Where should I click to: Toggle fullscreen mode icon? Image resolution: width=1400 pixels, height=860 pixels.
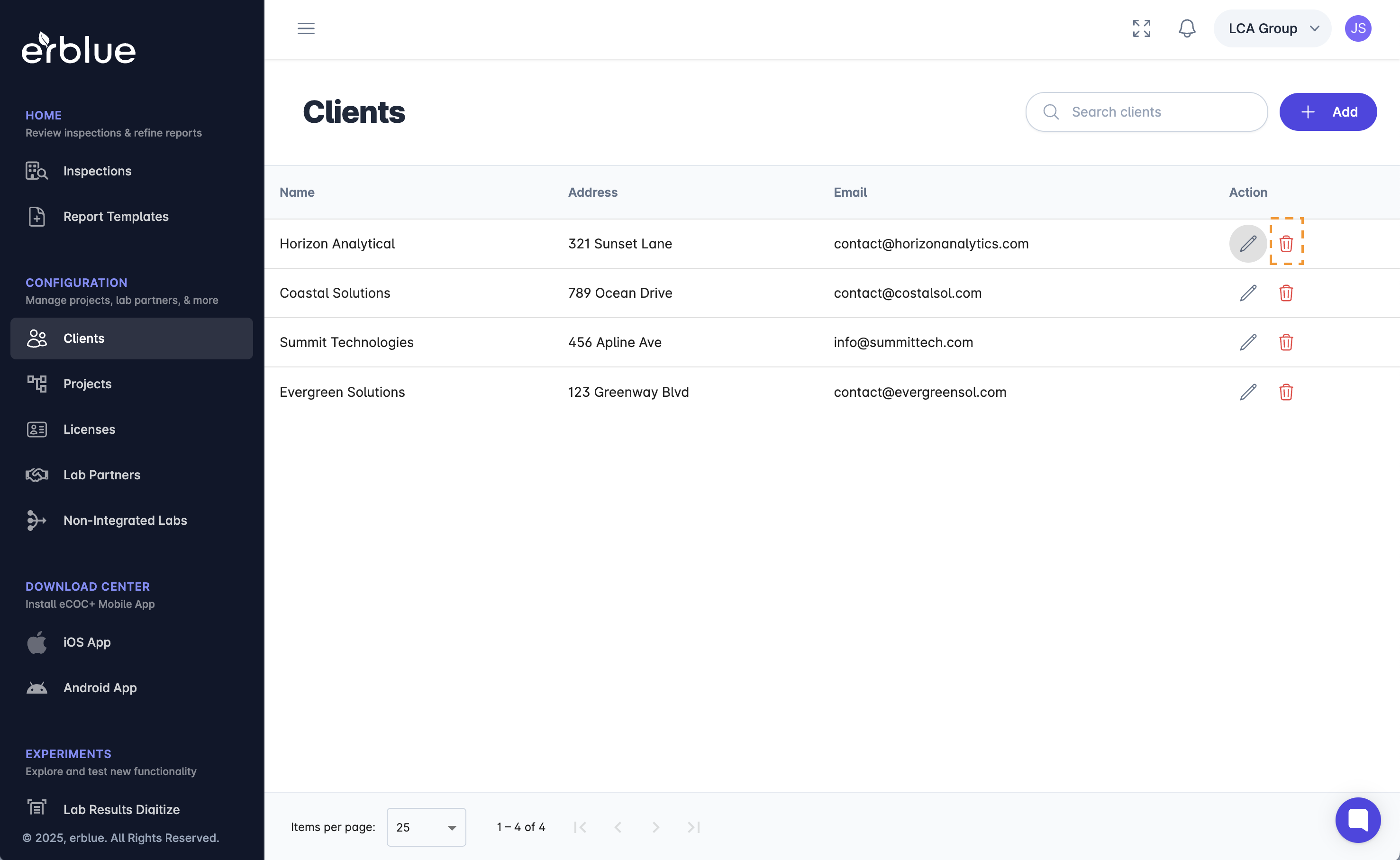(1141, 28)
